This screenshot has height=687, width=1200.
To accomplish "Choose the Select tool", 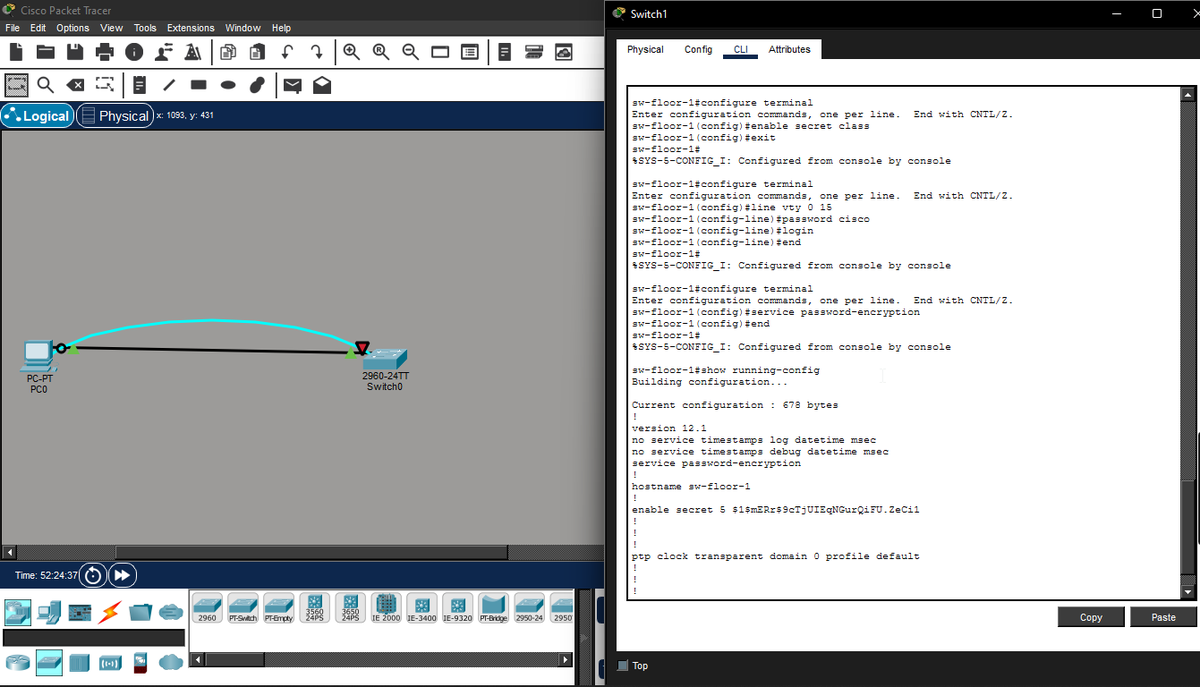I will (x=16, y=85).
